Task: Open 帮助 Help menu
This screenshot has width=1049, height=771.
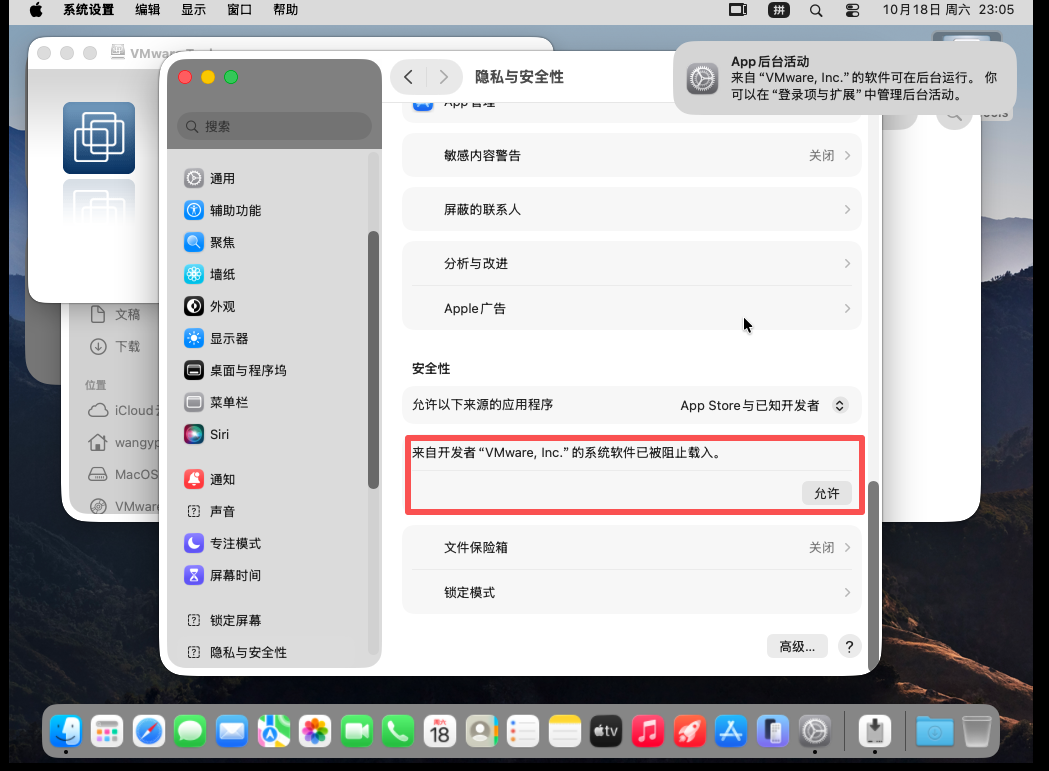Action: [x=285, y=10]
